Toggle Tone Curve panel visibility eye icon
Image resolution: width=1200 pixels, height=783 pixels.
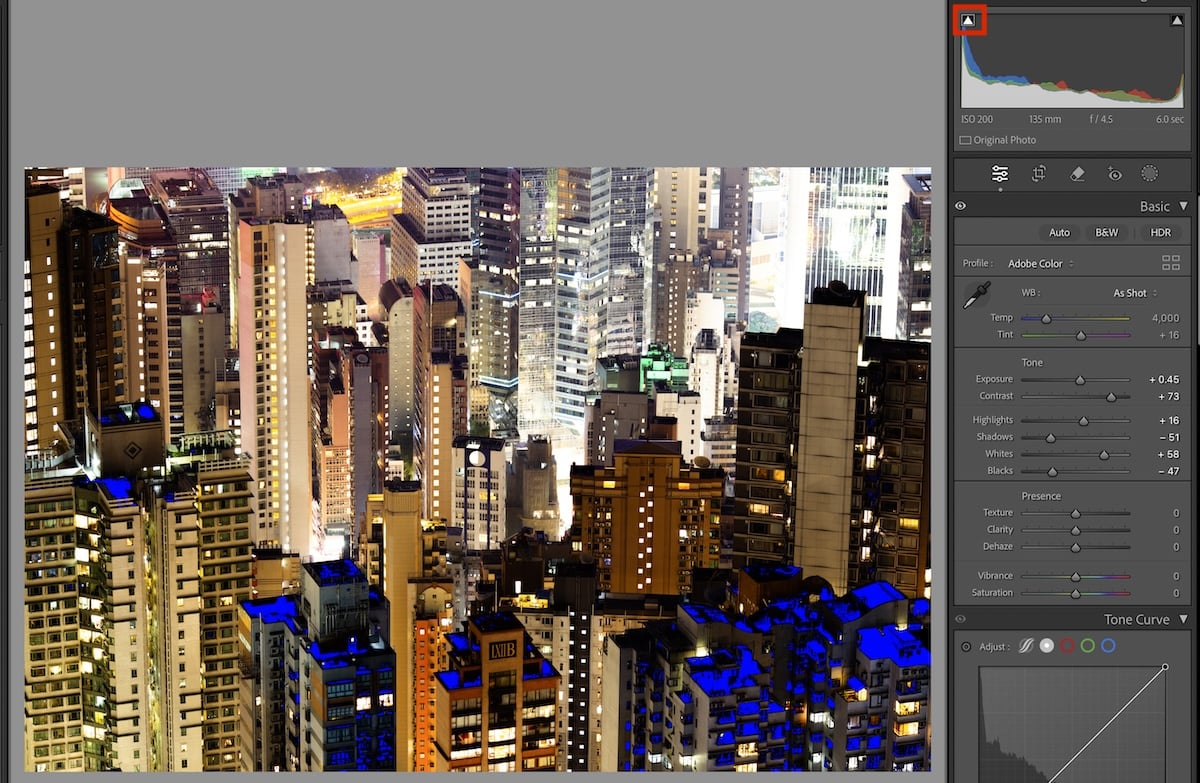(x=960, y=619)
